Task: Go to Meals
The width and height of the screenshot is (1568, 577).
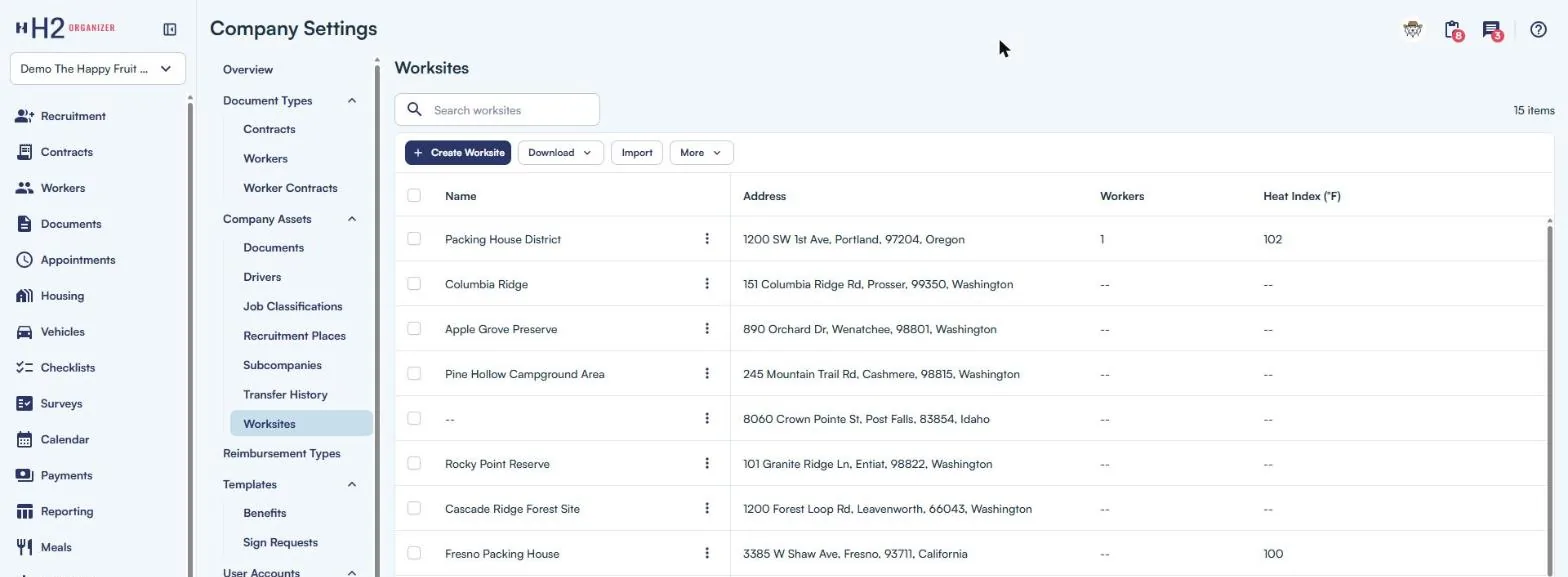Action: (x=55, y=548)
